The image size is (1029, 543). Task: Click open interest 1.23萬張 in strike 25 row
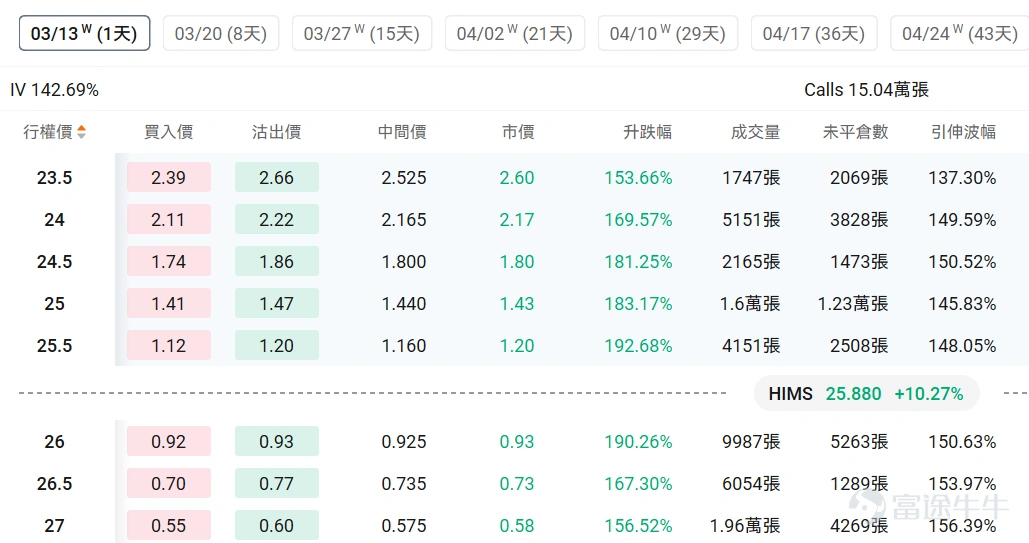pos(853,303)
